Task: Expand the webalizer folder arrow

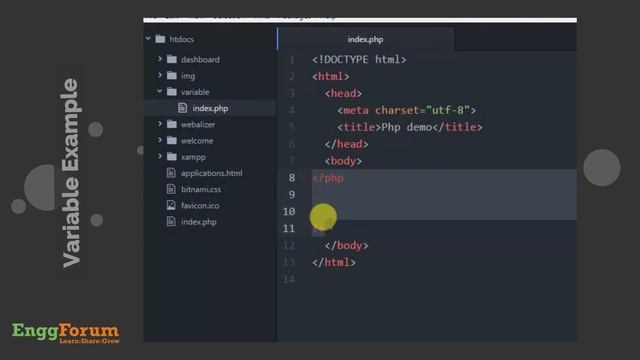Action: click(160, 124)
